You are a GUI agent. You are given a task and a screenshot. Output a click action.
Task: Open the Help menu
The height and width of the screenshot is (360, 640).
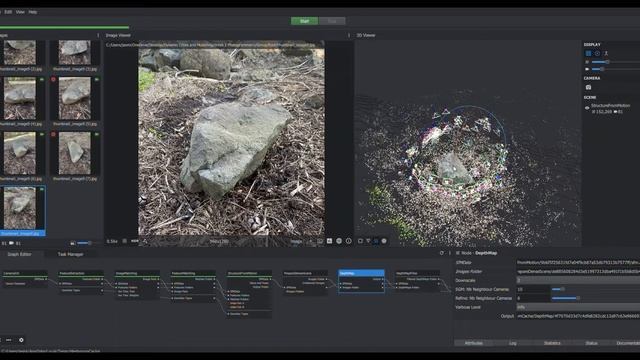tap(33, 12)
